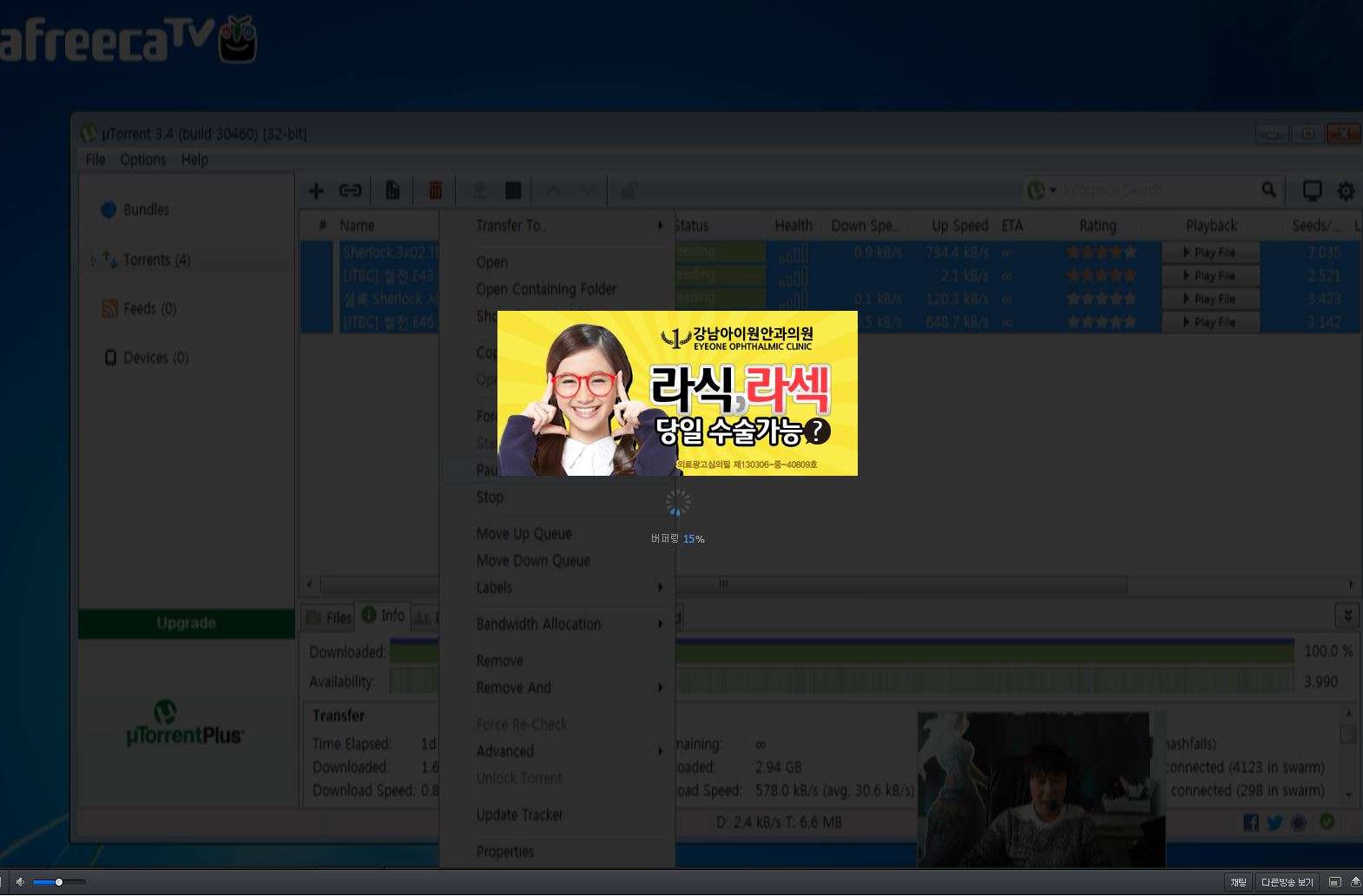
Task: Click Play File for 3.423 seeds row
Action: click(1210, 300)
